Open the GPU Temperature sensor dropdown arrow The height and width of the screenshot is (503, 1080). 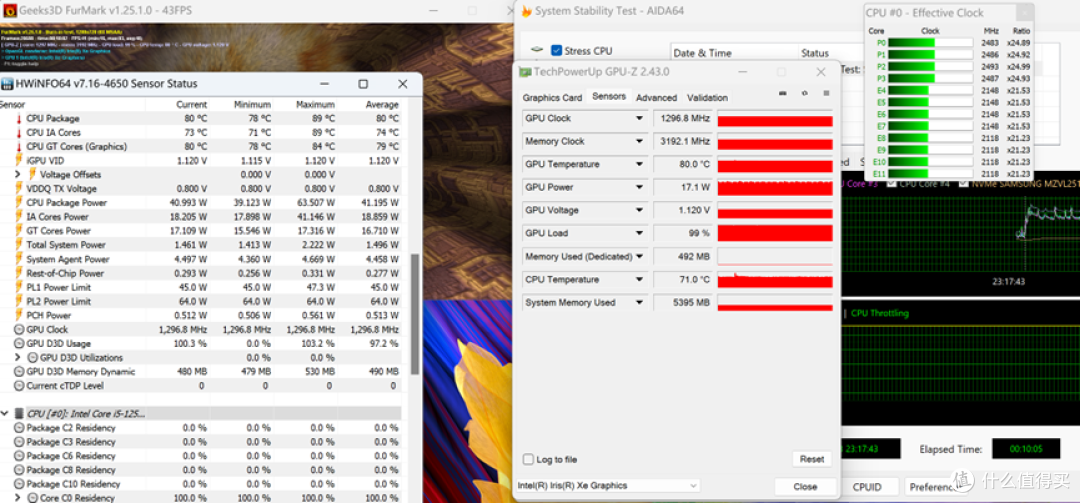[x=640, y=165]
